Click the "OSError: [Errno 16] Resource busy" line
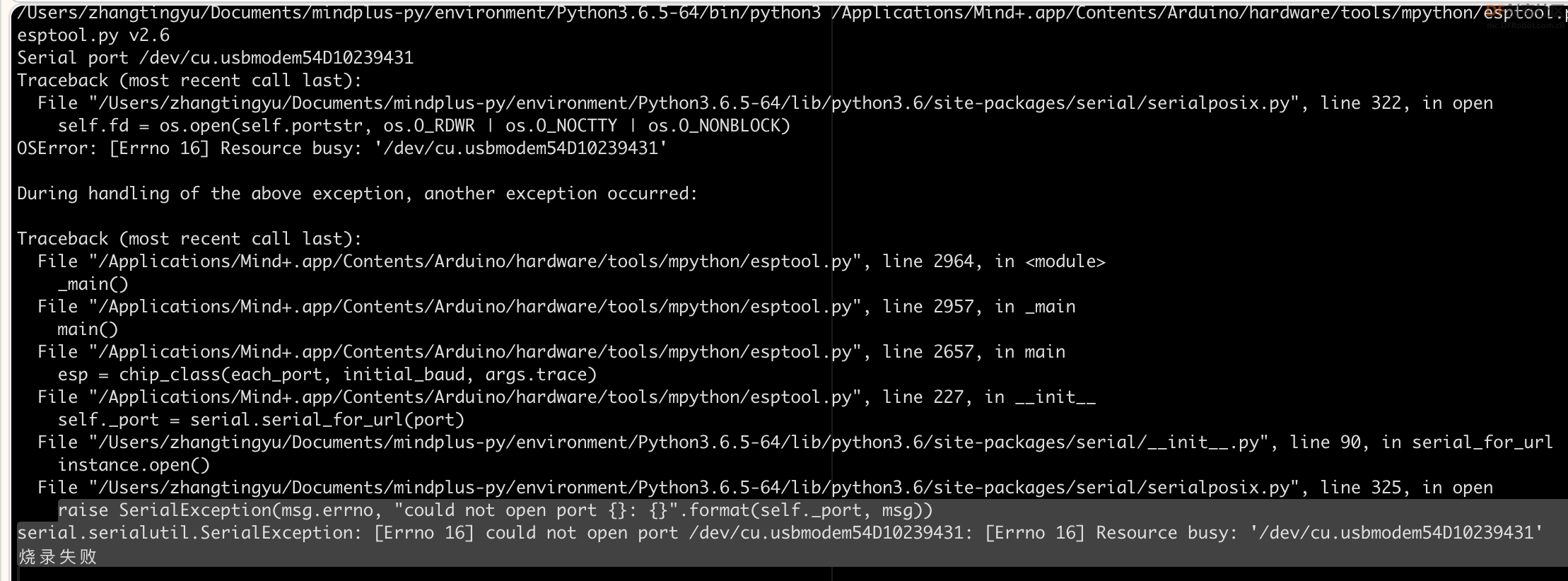 click(342, 148)
